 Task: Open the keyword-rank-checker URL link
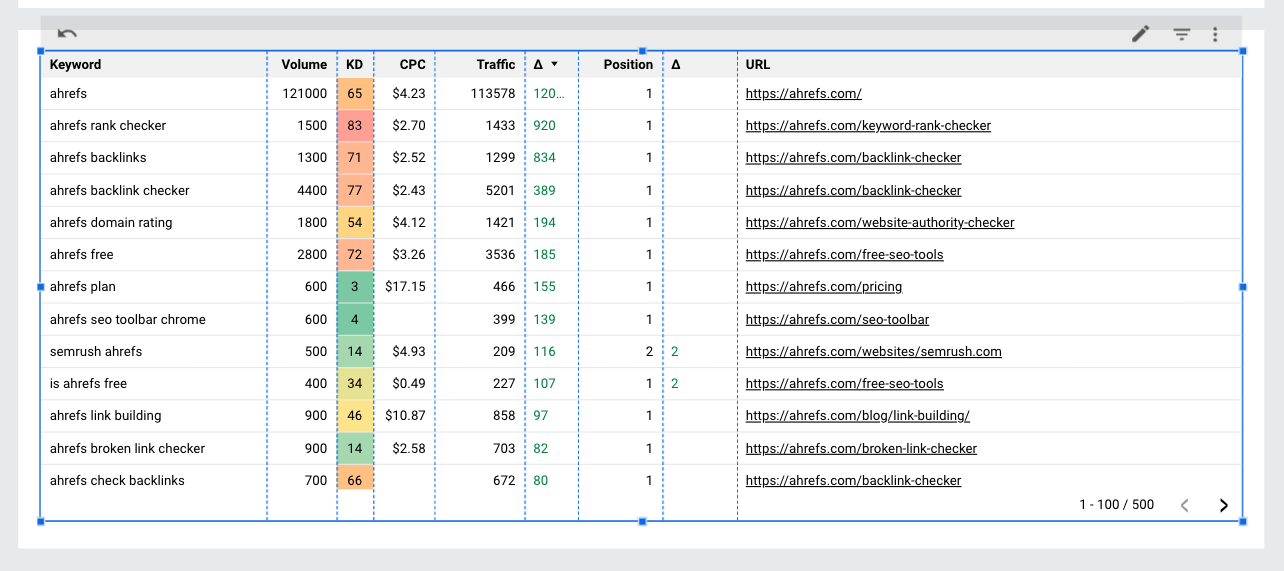click(x=868, y=126)
